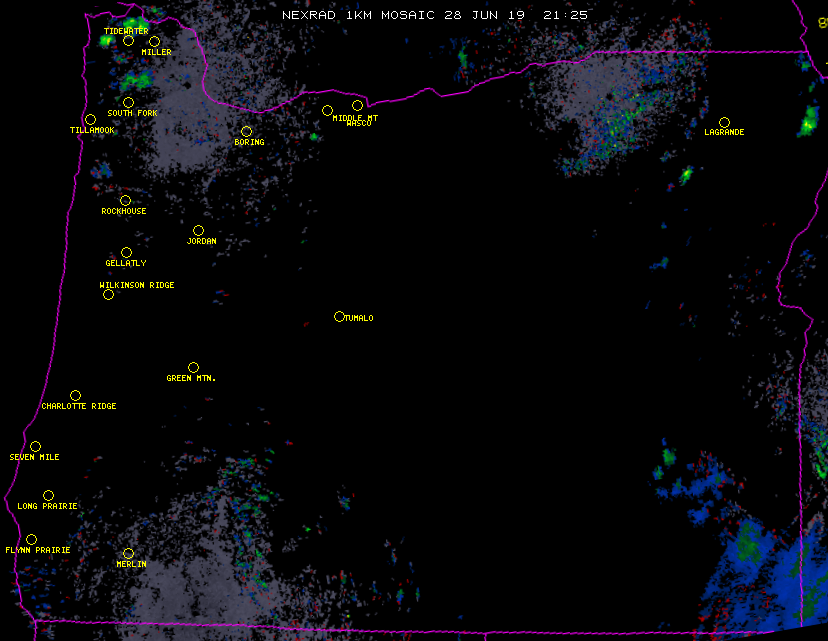The height and width of the screenshot is (641, 828).
Task: Select the Flynn Prairie station marker
Action: point(31,539)
